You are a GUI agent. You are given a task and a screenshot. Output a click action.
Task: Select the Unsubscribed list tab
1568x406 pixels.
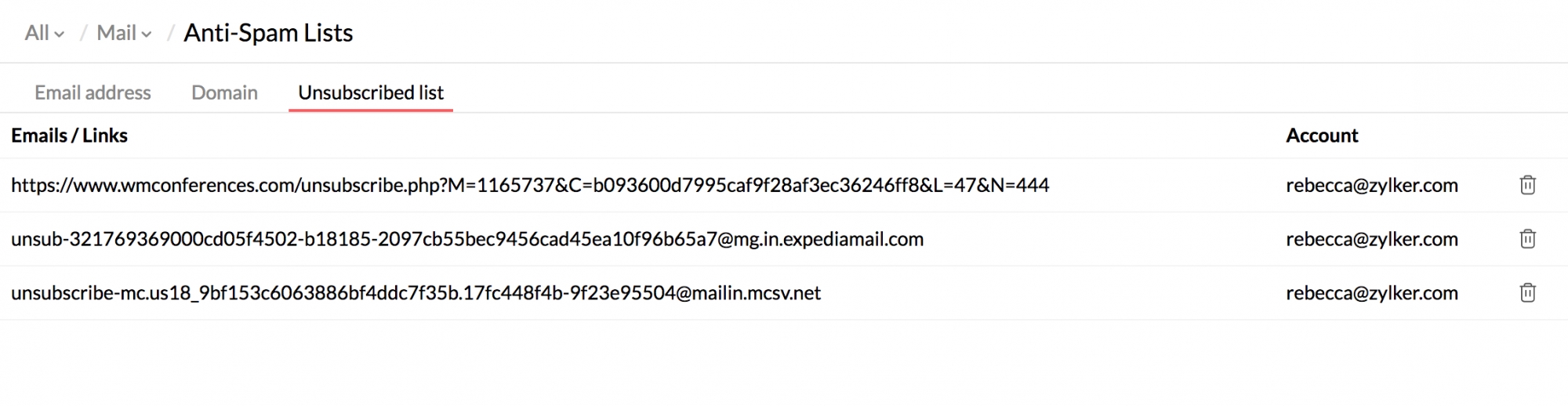pos(371,92)
